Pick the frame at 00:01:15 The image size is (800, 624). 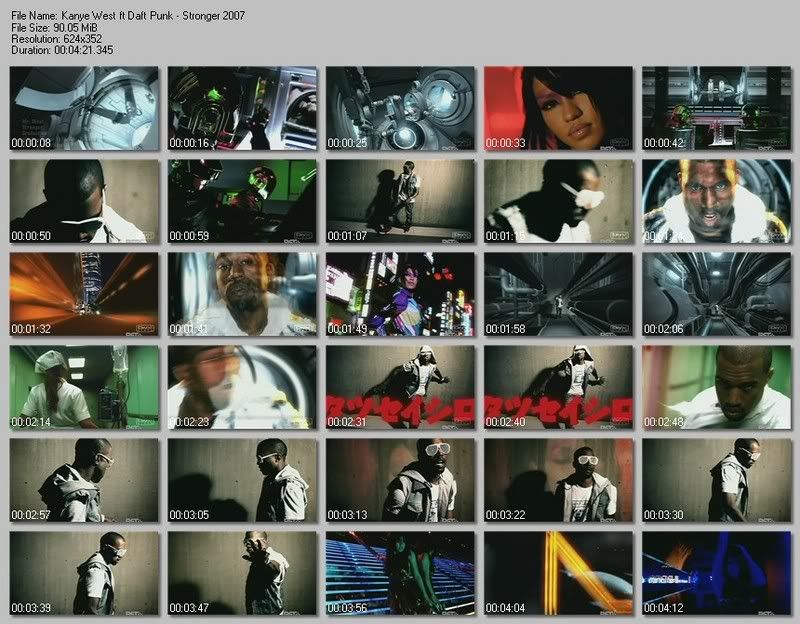coord(559,201)
